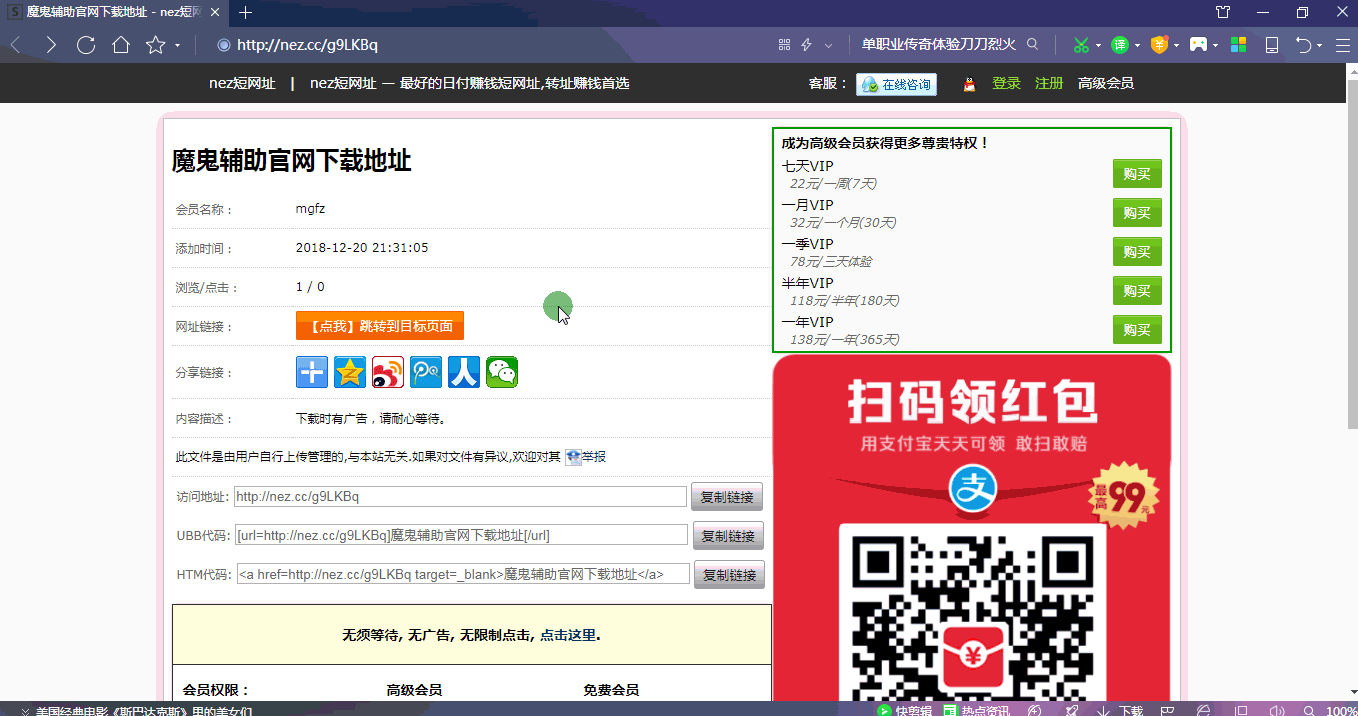This screenshot has height=716, width=1358.
Task: Click the undo closed-tab arrow icon
Action: (x=1303, y=45)
